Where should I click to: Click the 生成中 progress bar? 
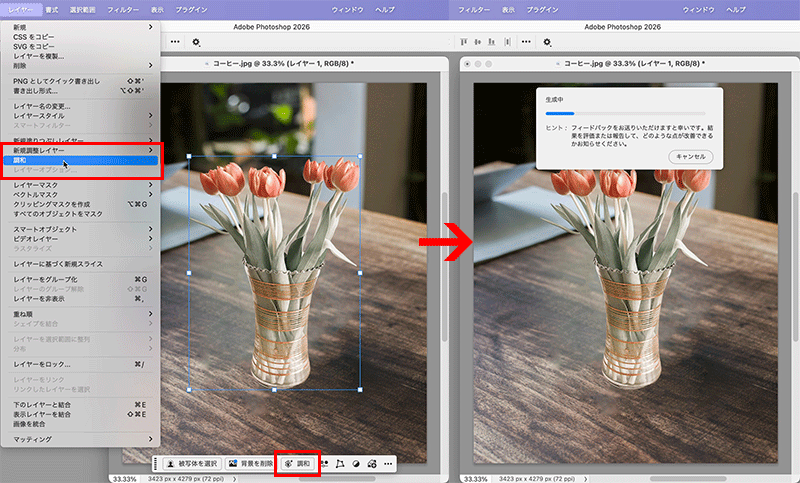click(x=622, y=114)
